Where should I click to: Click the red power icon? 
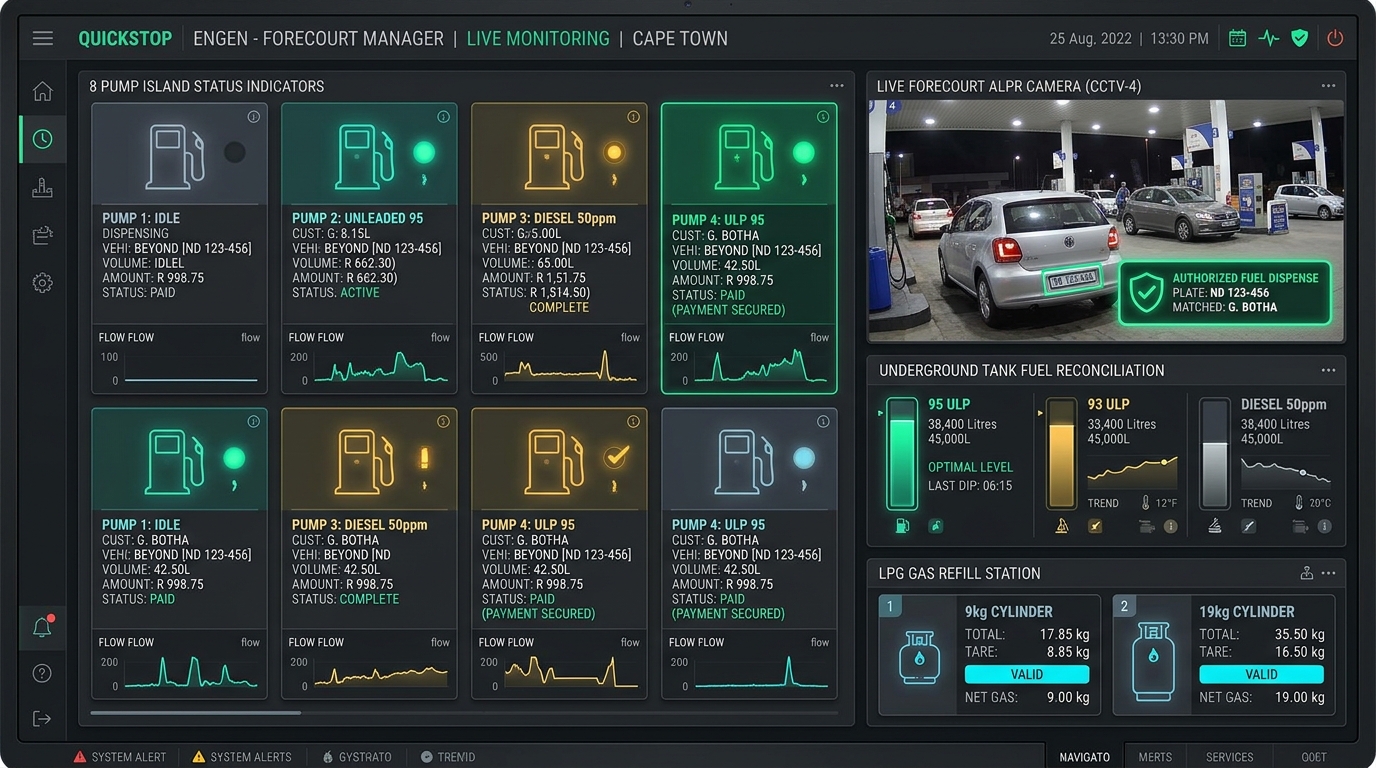tap(1335, 38)
